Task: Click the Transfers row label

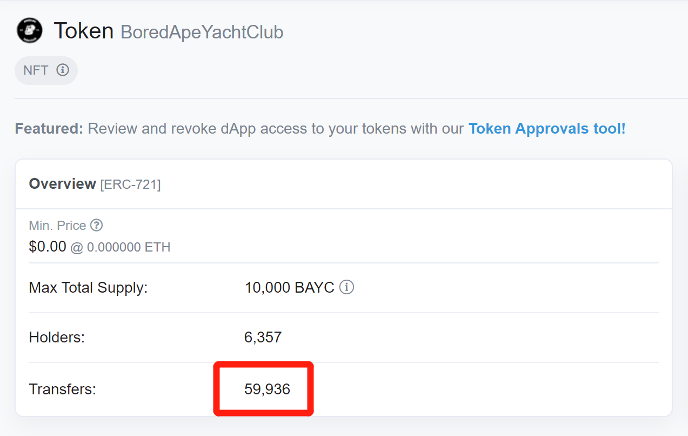Action: coord(62,389)
